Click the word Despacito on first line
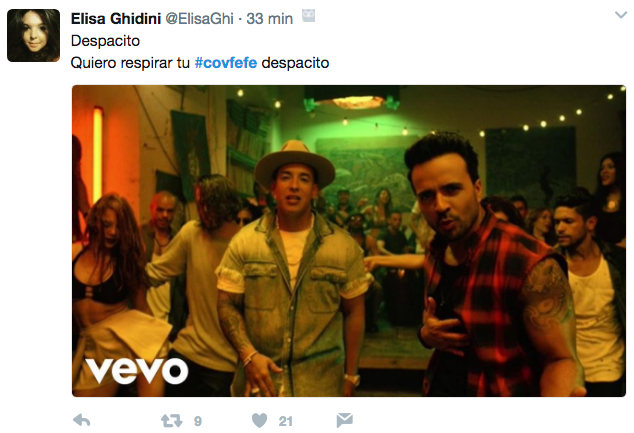 pyautogui.click(x=105, y=41)
